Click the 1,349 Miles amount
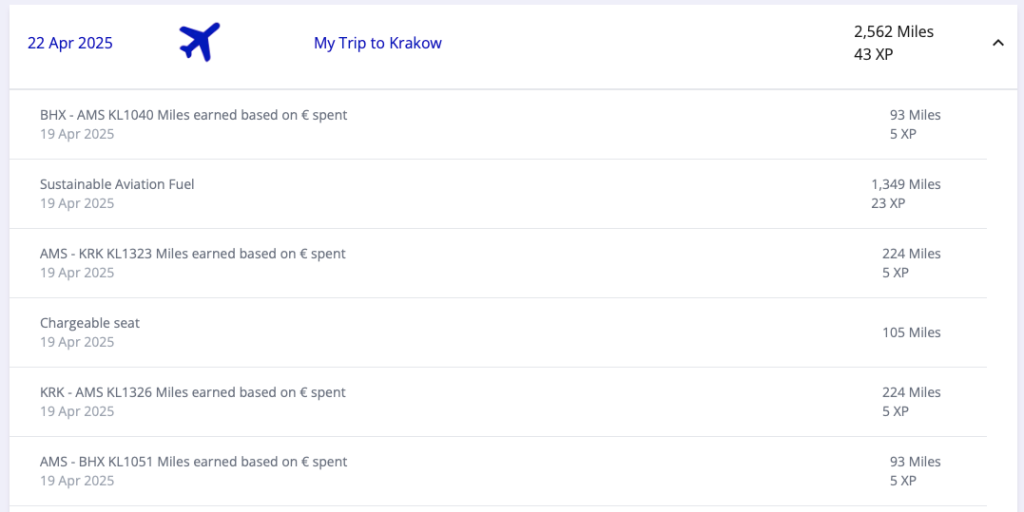 click(905, 184)
